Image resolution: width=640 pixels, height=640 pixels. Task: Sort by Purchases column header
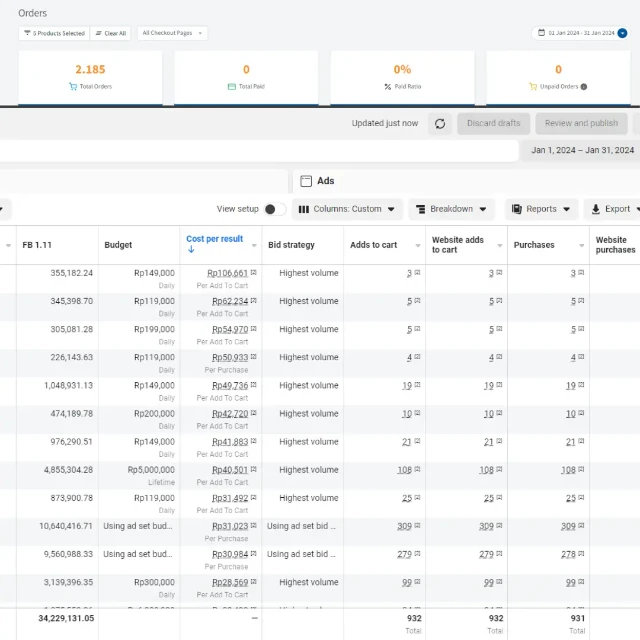point(534,245)
